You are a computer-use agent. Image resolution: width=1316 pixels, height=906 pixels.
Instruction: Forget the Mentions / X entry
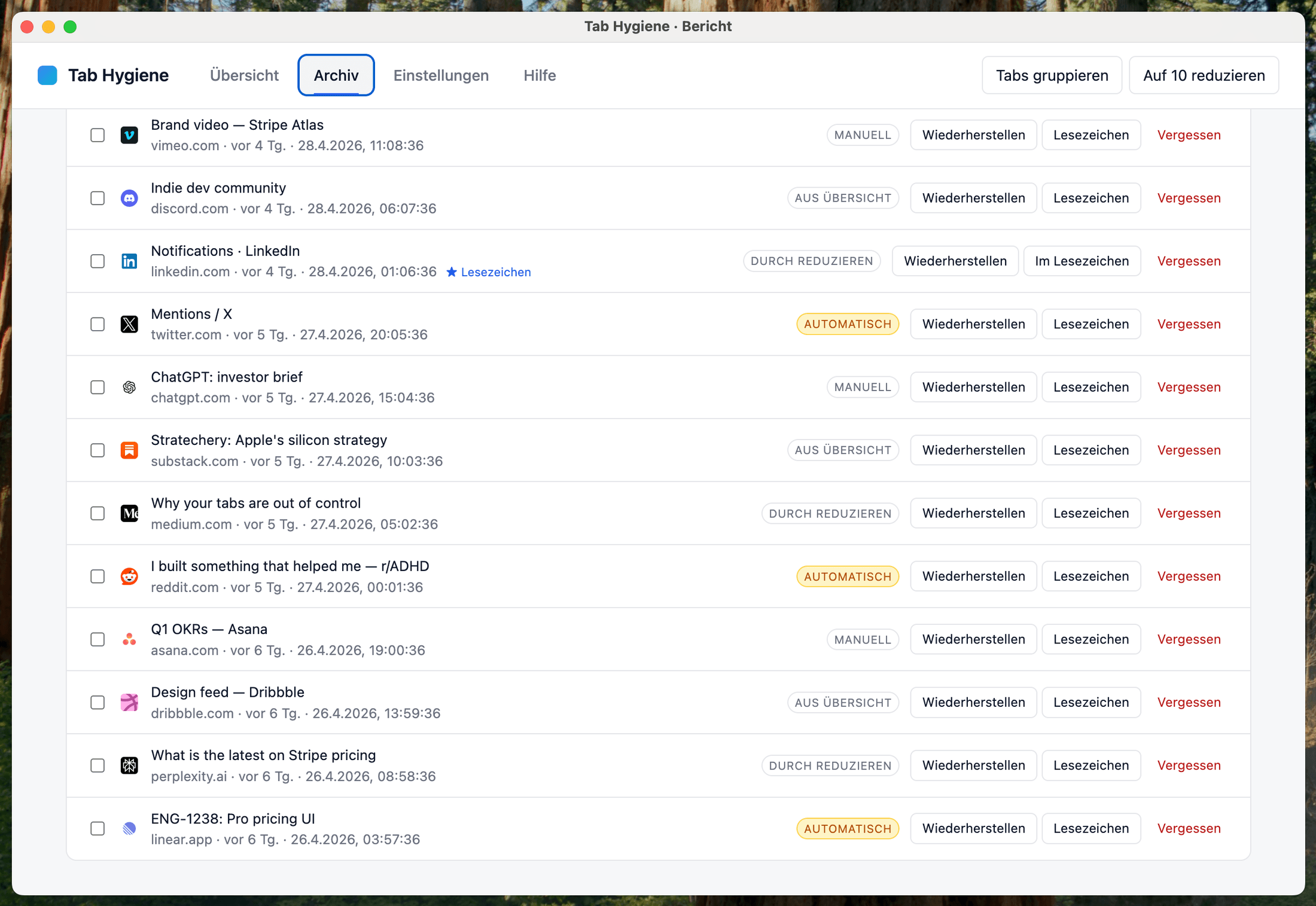1189,324
